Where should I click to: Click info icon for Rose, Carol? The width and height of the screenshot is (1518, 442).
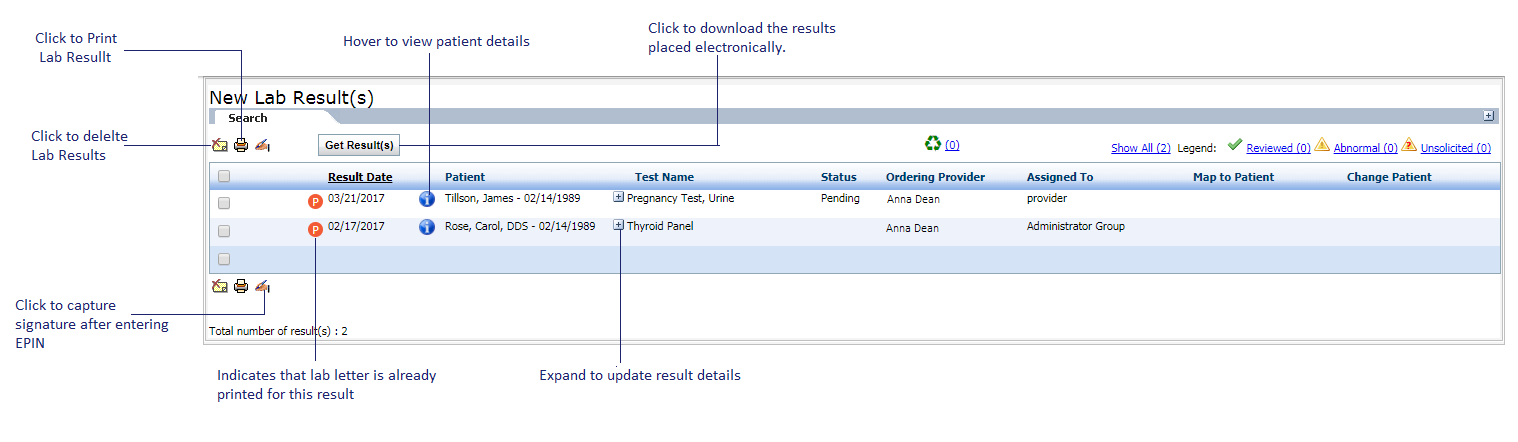coord(427,227)
